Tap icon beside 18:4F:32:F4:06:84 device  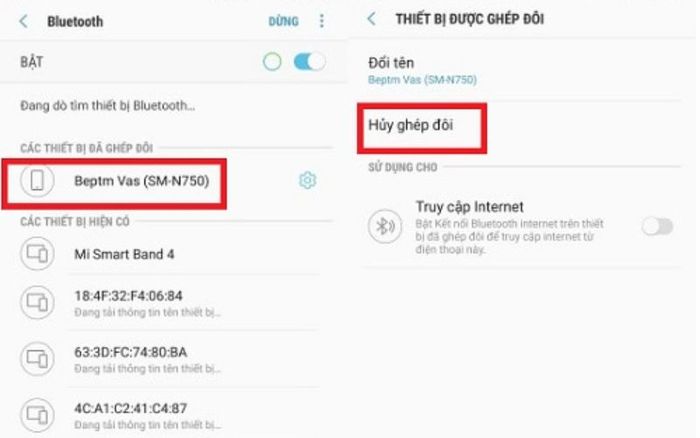(37, 302)
